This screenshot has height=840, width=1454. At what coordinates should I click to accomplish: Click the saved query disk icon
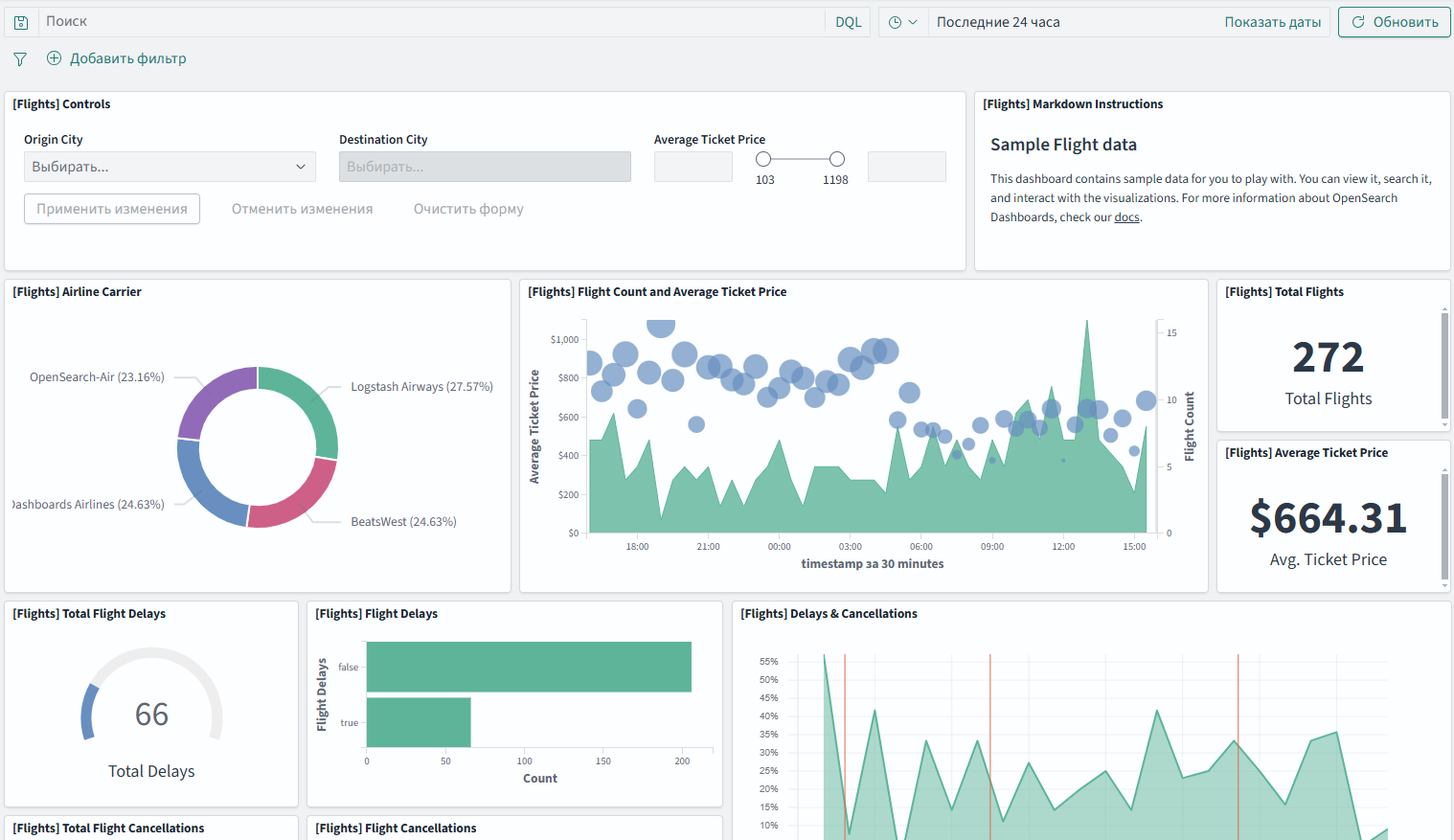tap(21, 22)
